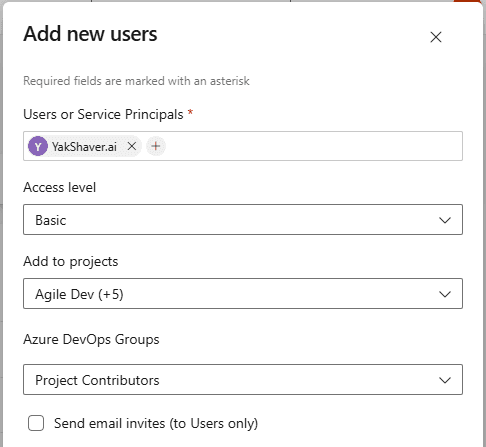
Task: Click the Access level field label
Action: click(x=60, y=187)
